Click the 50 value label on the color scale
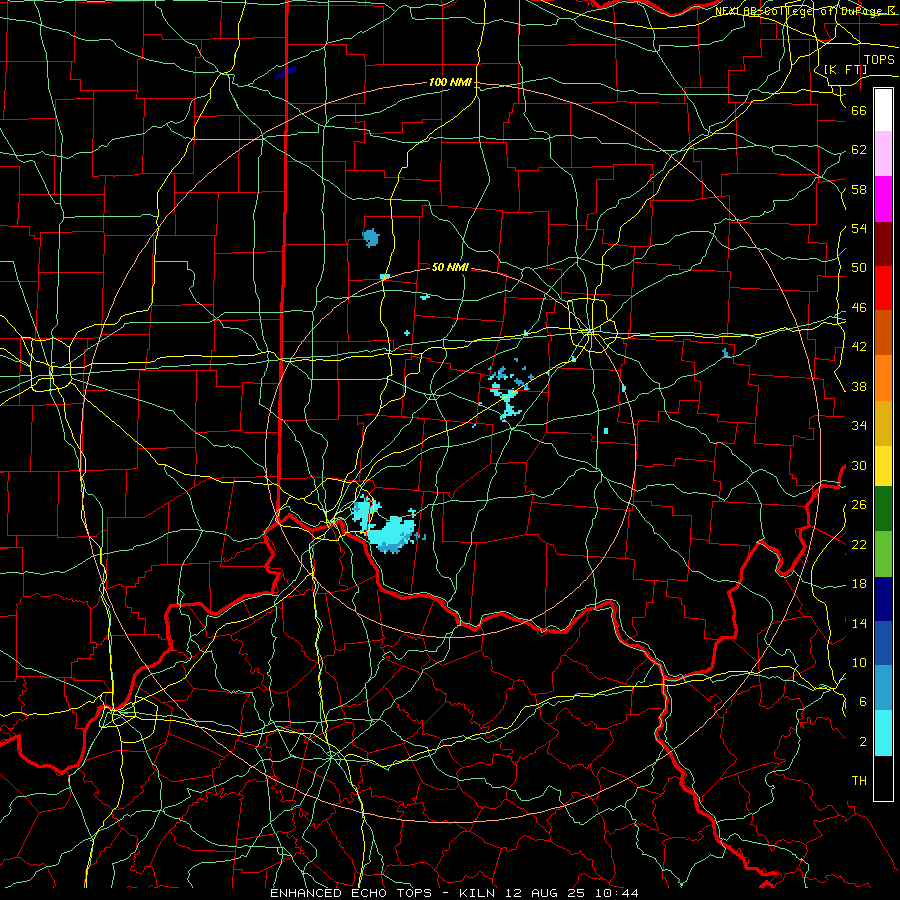Image resolution: width=900 pixels, height=900 pixels. point(859,268)
